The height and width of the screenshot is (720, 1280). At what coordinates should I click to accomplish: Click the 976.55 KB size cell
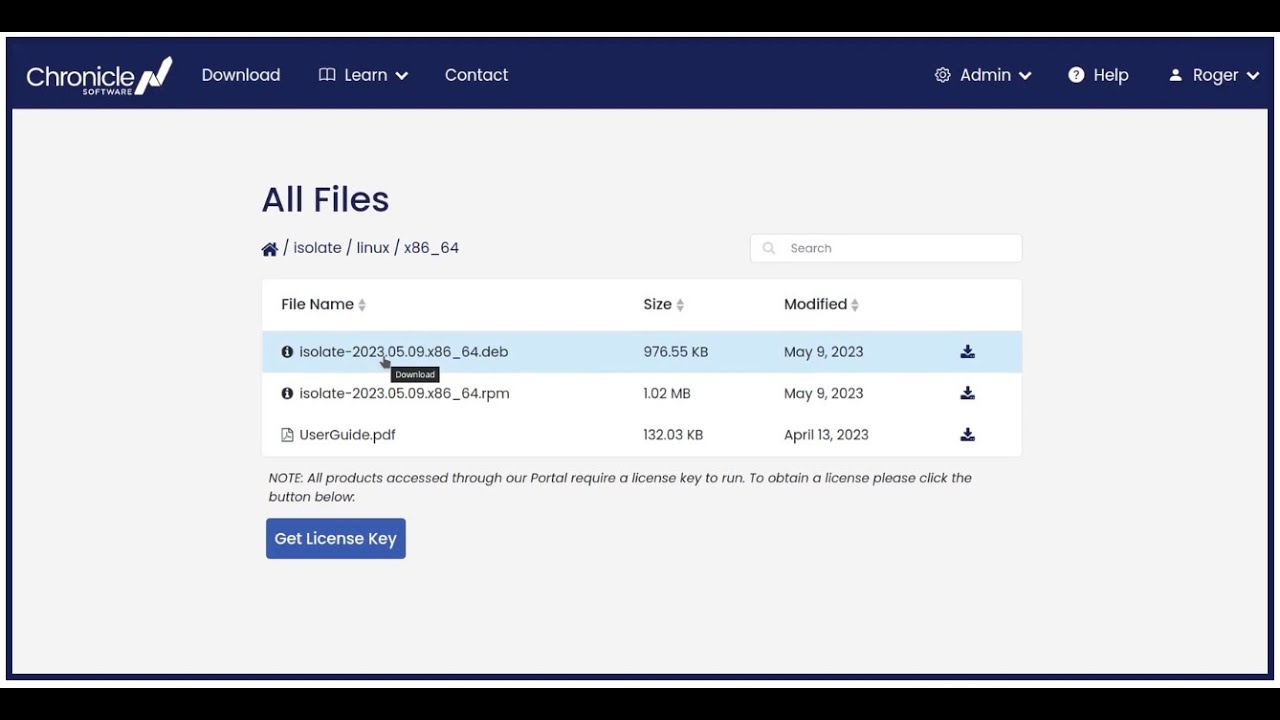coord(676,352)
